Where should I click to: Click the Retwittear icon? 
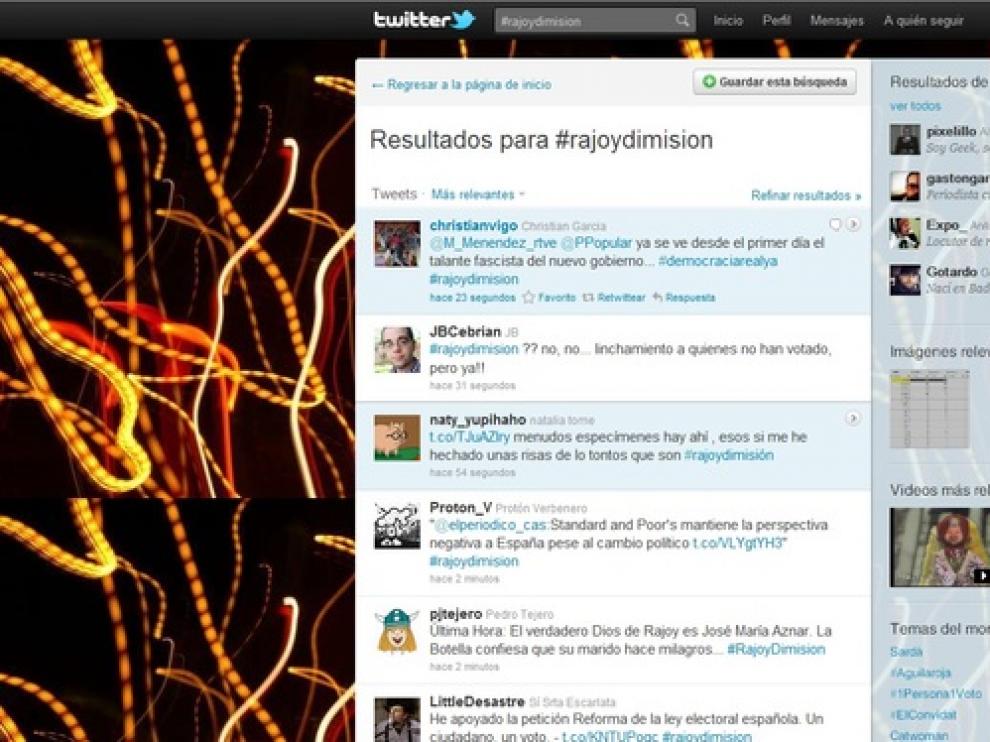[588, 297]
